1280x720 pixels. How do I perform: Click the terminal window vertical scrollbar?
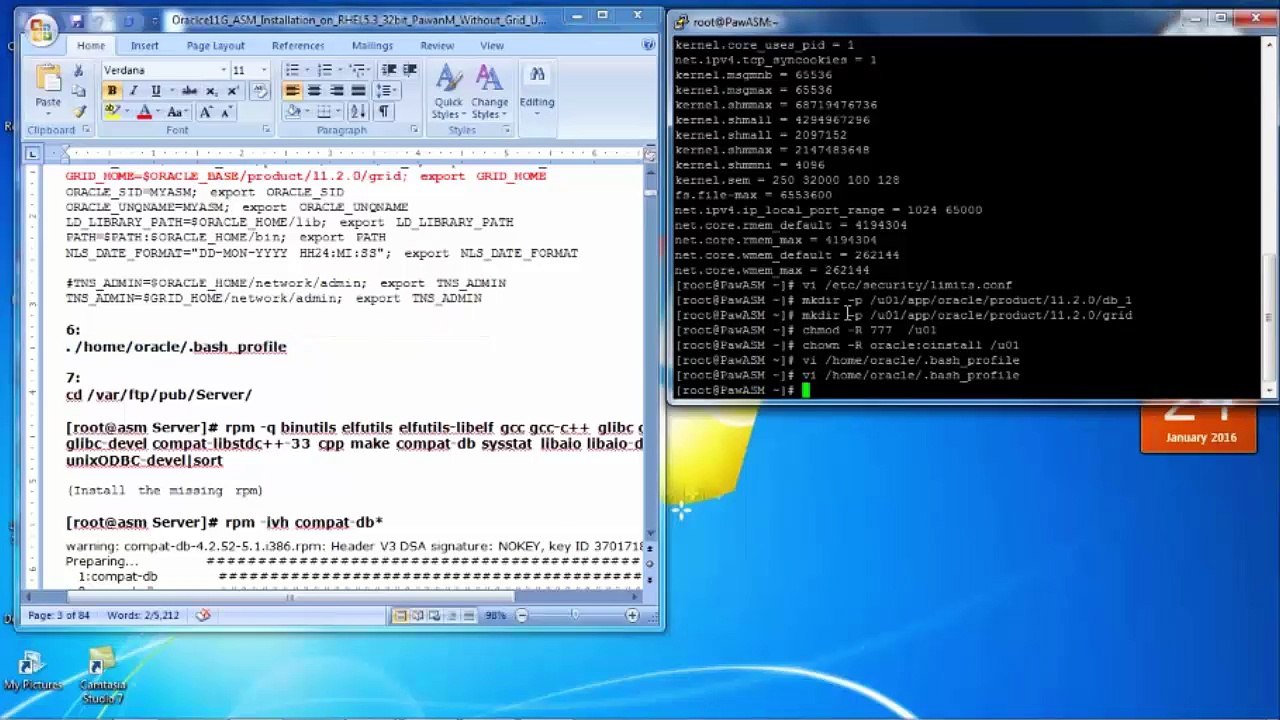(x=1271, y=219)
